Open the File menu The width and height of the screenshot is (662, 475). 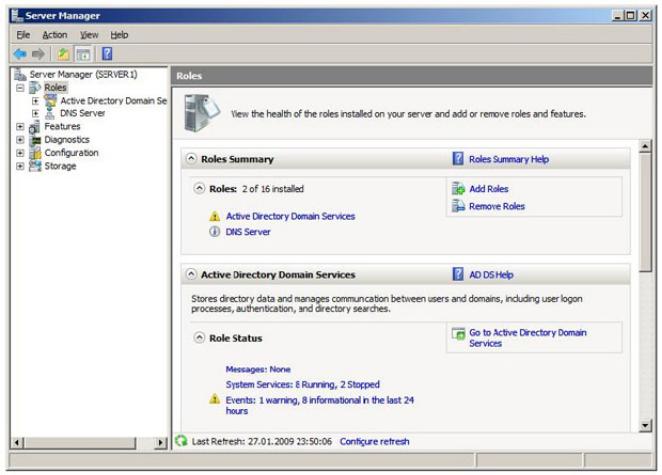[23, 35]
